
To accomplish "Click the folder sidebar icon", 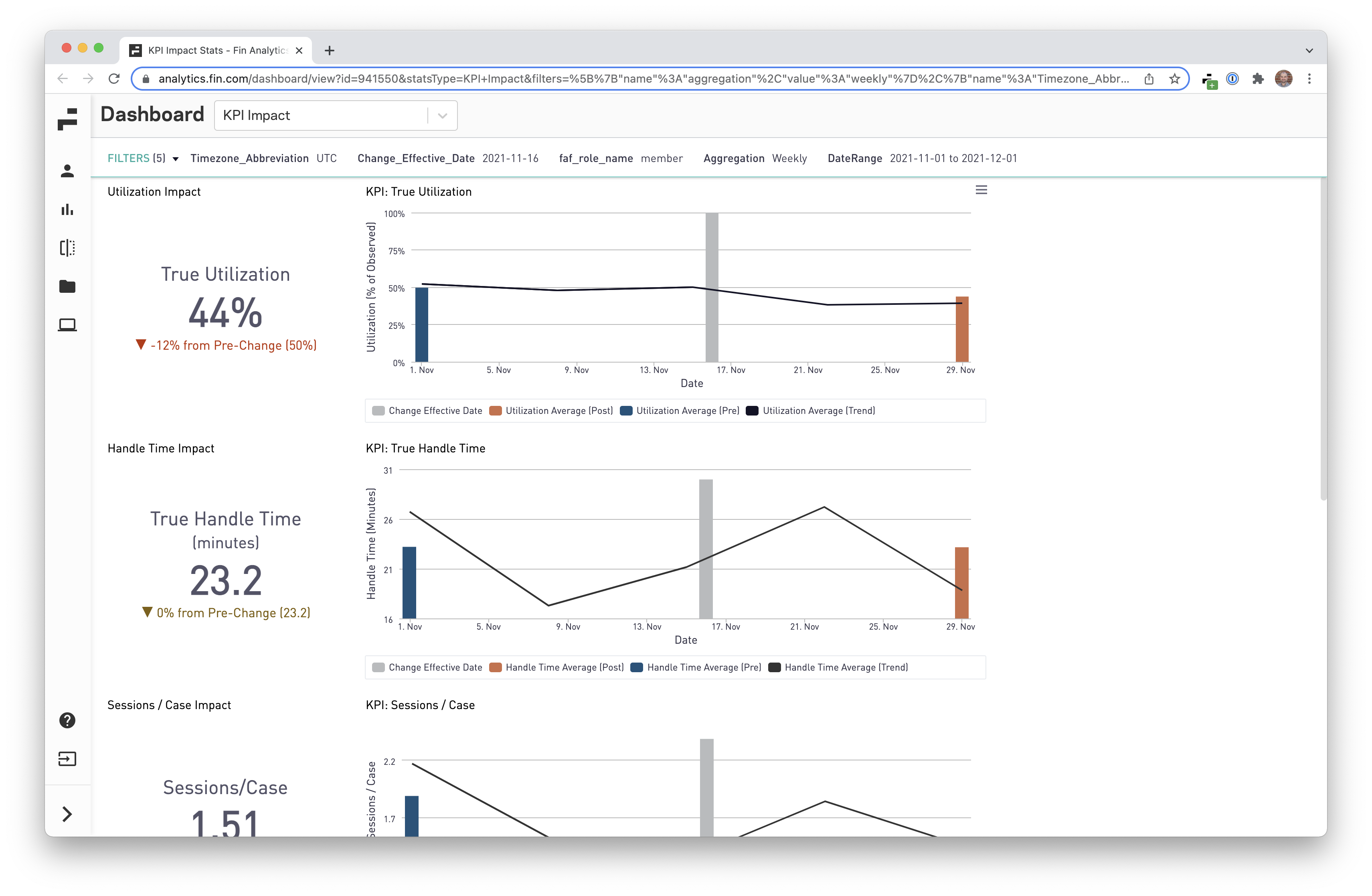I will (x=67, y=286).
